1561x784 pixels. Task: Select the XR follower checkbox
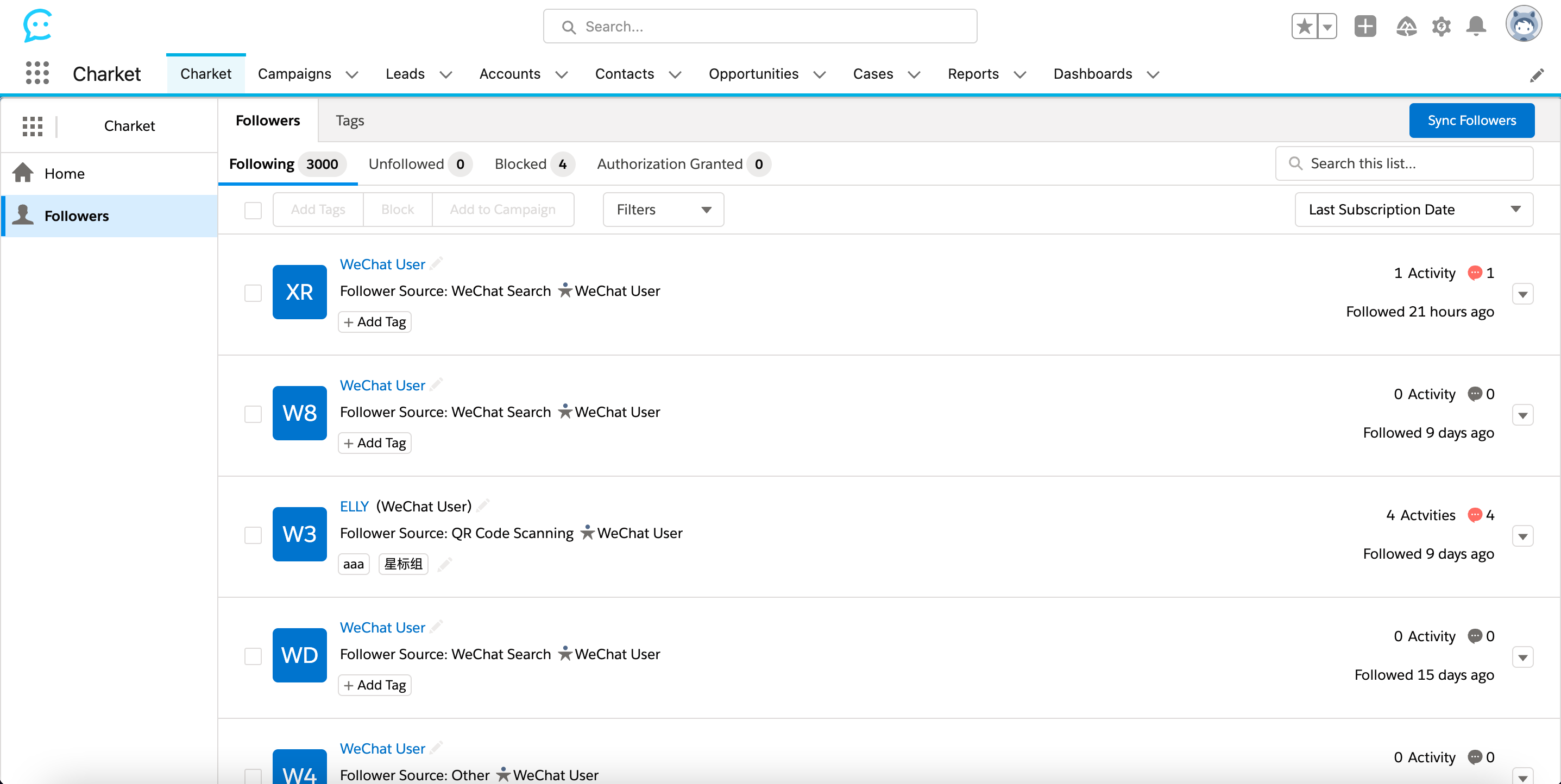coord(253,293)
